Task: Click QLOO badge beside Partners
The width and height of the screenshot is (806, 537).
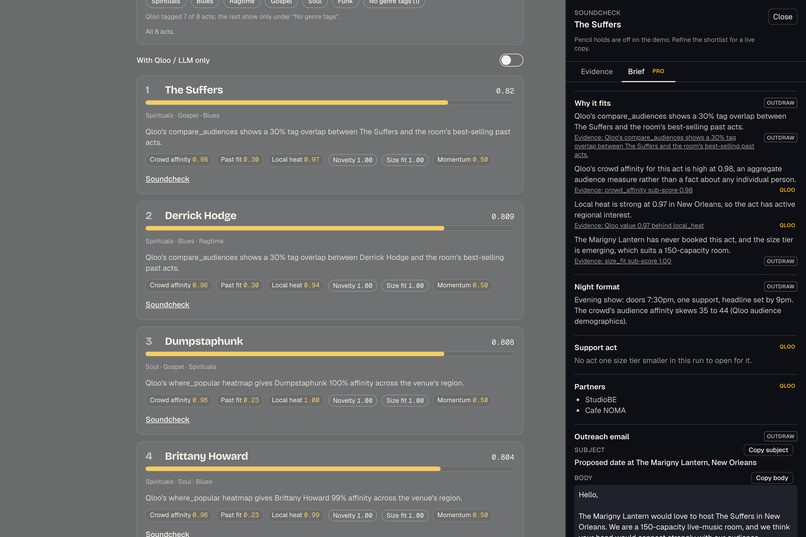Action: pos(787,386)
